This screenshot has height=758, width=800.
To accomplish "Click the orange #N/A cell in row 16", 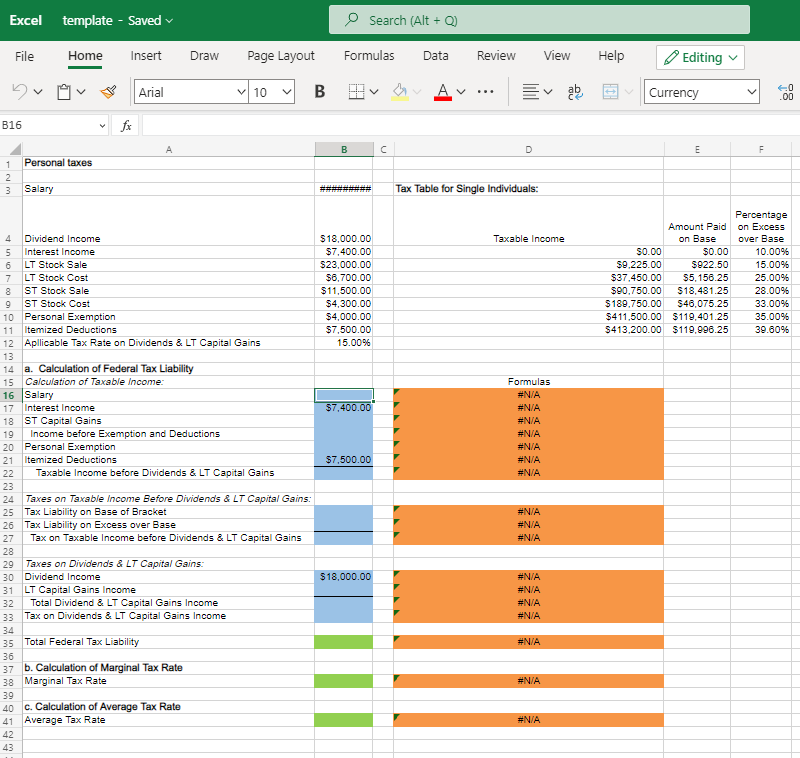I will coord(529,395).
